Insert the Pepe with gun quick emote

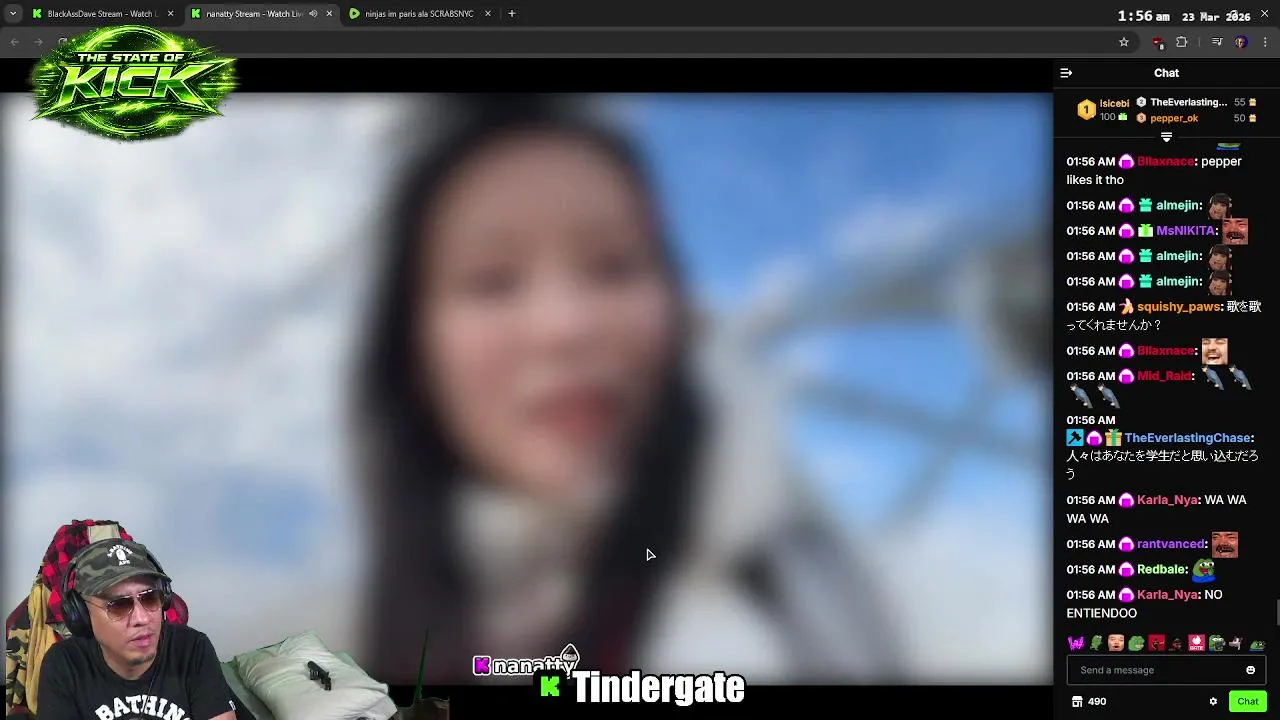tap(1216, 643)
